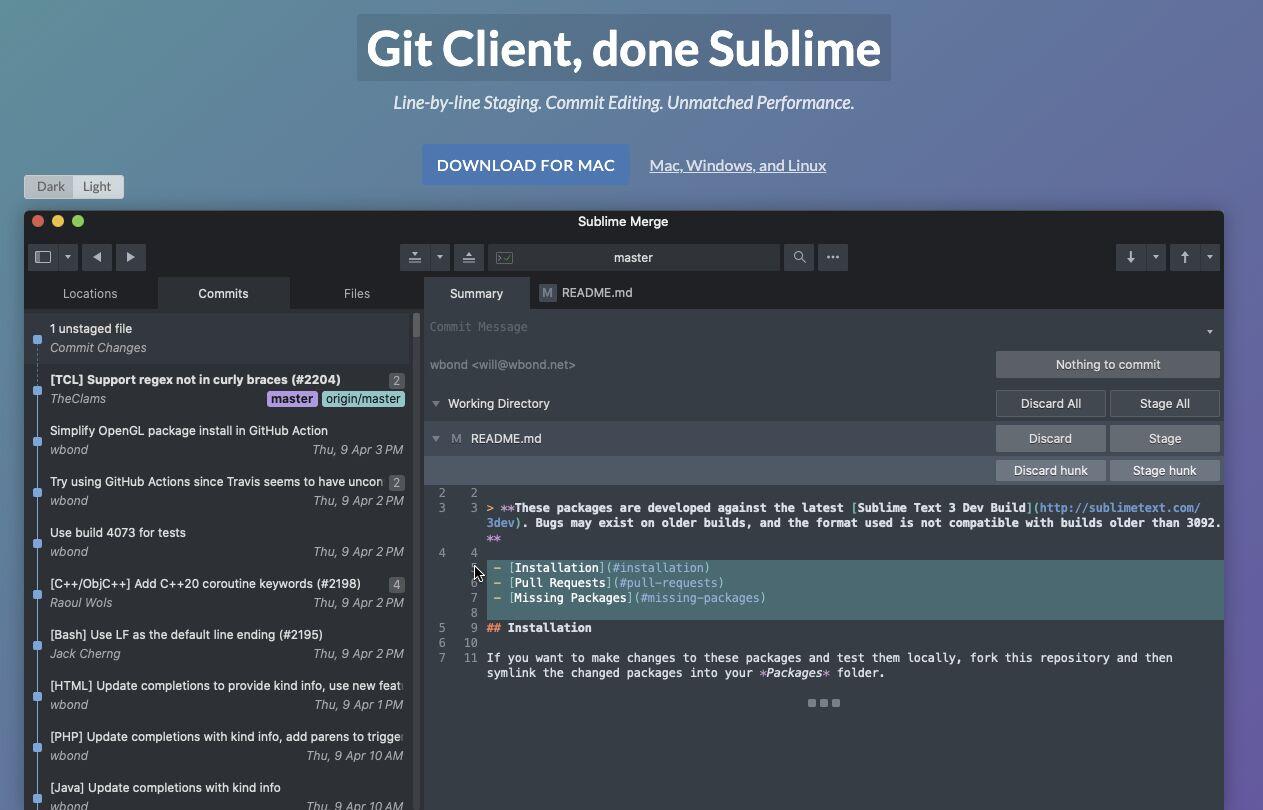Viewport: 1263px width, 810px height.
Task: Select the HTML Update completions commit
Action: pos(218,695)
